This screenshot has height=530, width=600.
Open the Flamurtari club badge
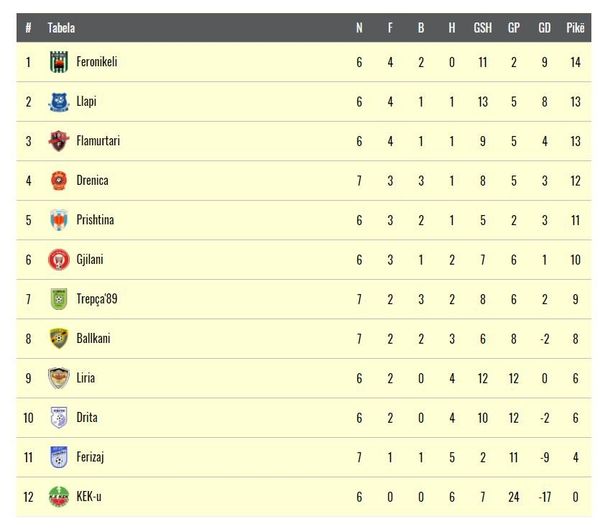point(59,141)
